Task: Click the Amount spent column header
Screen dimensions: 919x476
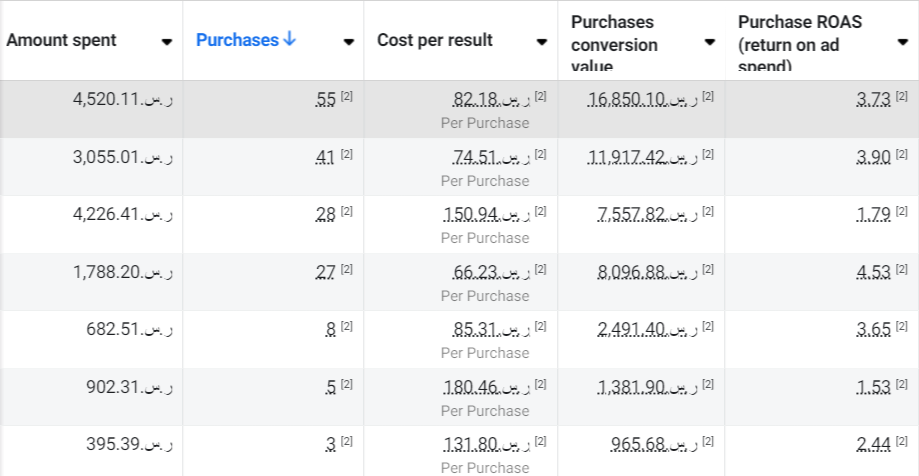Action: (x=61, y=40)
